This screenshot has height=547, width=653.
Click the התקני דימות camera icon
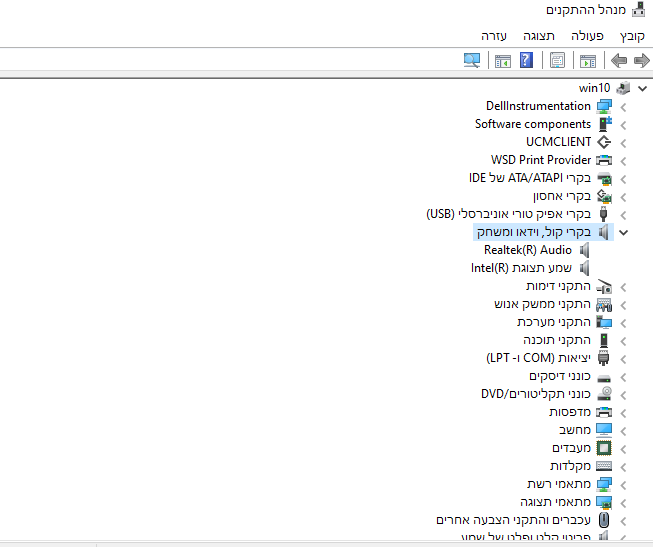(604, 287)
